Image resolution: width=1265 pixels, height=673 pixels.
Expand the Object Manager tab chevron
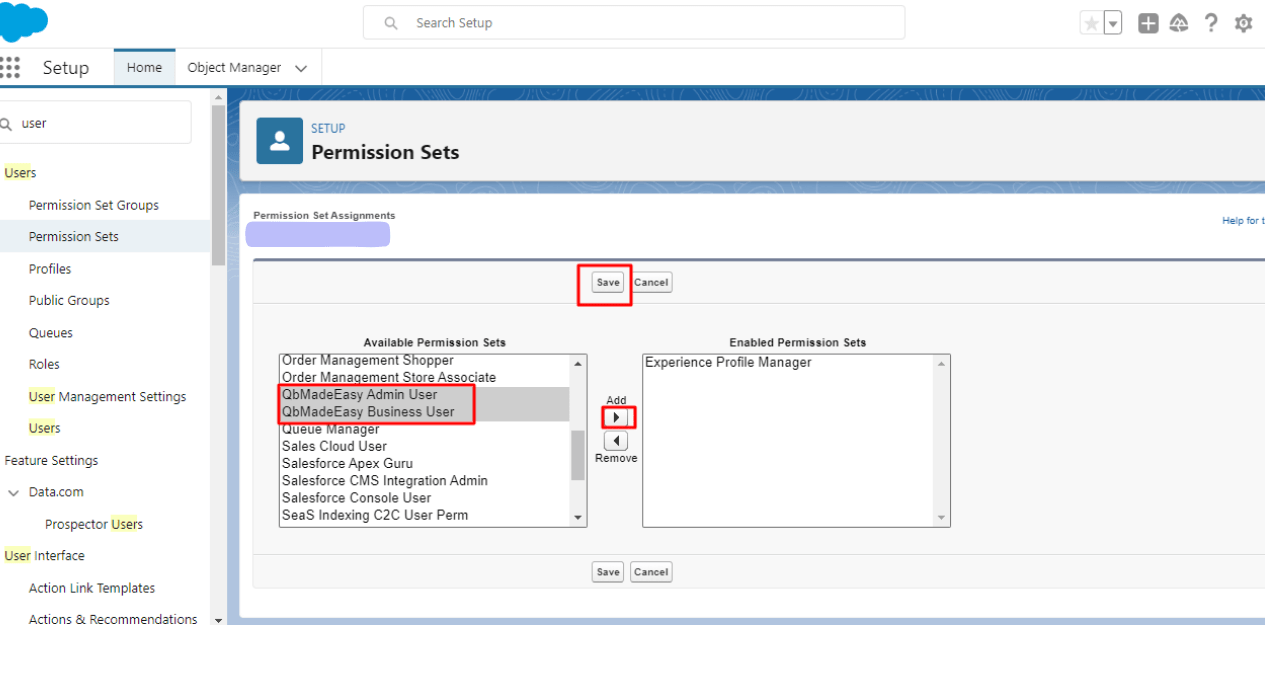pyautogui.click(x=301, y=68)
